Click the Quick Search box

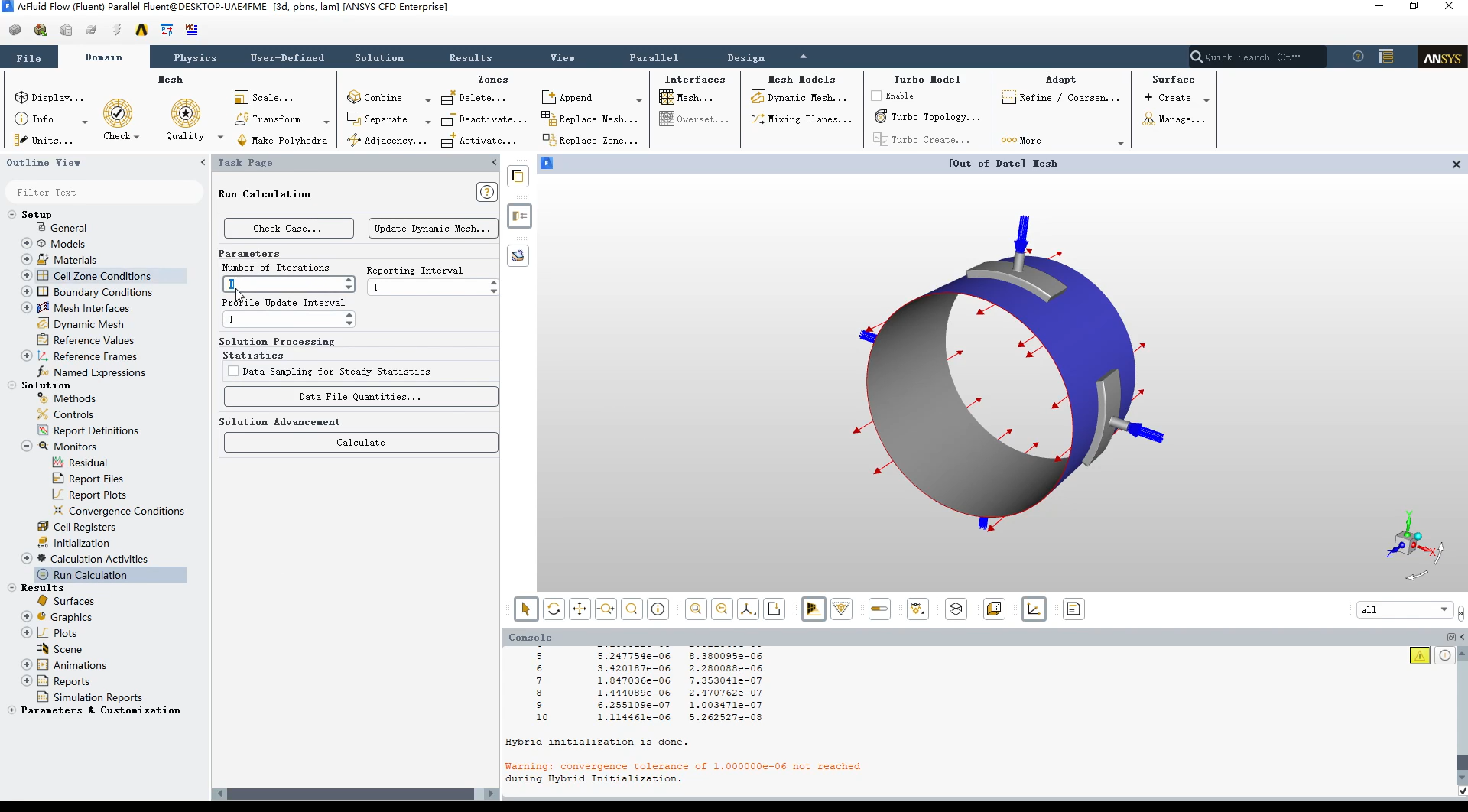1258,57
